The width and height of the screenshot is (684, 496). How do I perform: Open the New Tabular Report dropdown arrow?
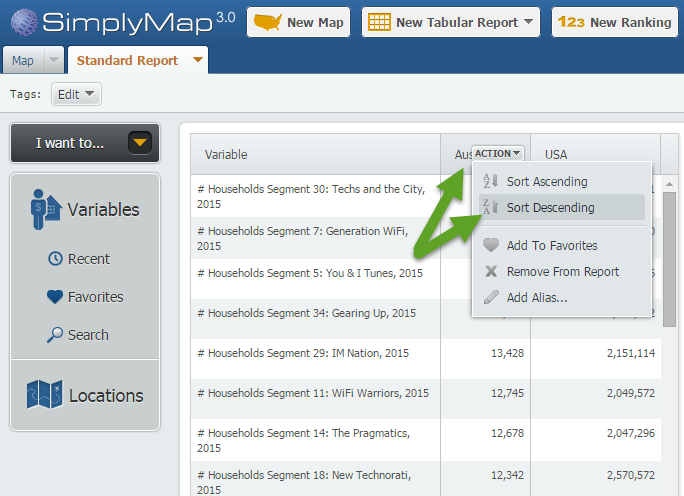pyautogui.click(x=528, y=22)
